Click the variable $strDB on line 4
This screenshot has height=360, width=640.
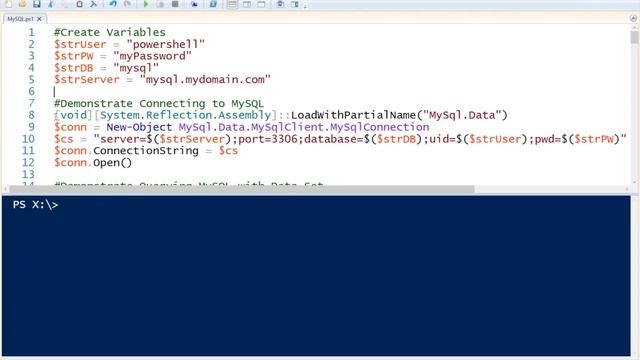pyautogui.click(x=73, y=68)
